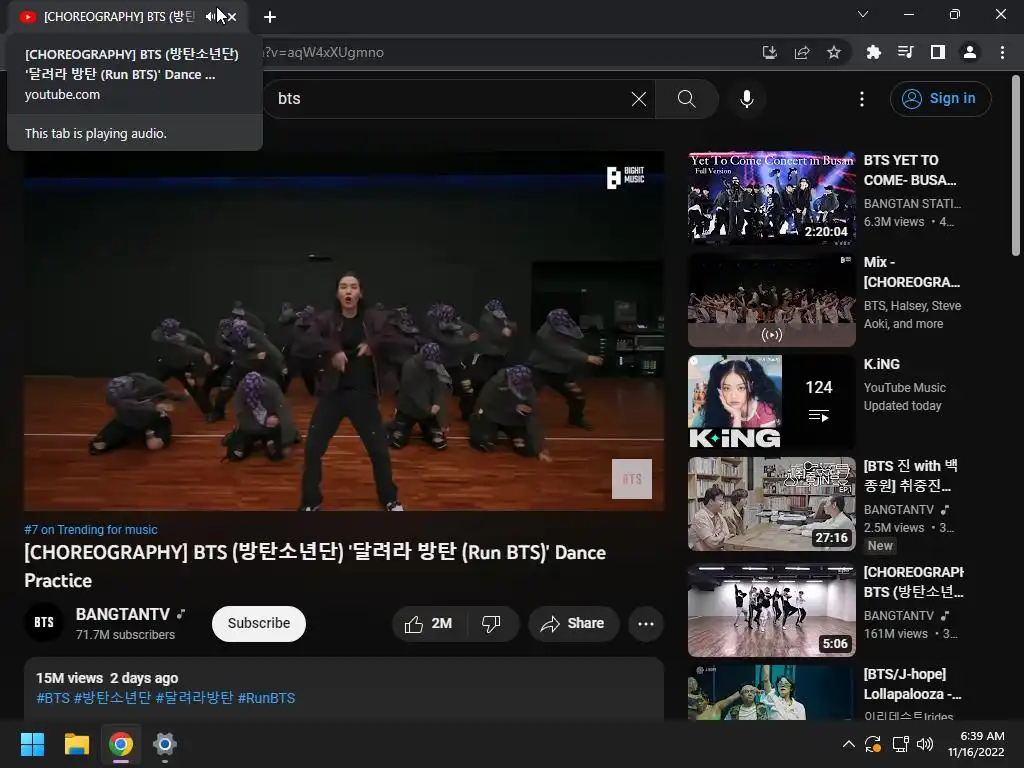1024x768 pixels.
Task: Open the Extensions puzzle icon
Action: (x=873, y=52)
